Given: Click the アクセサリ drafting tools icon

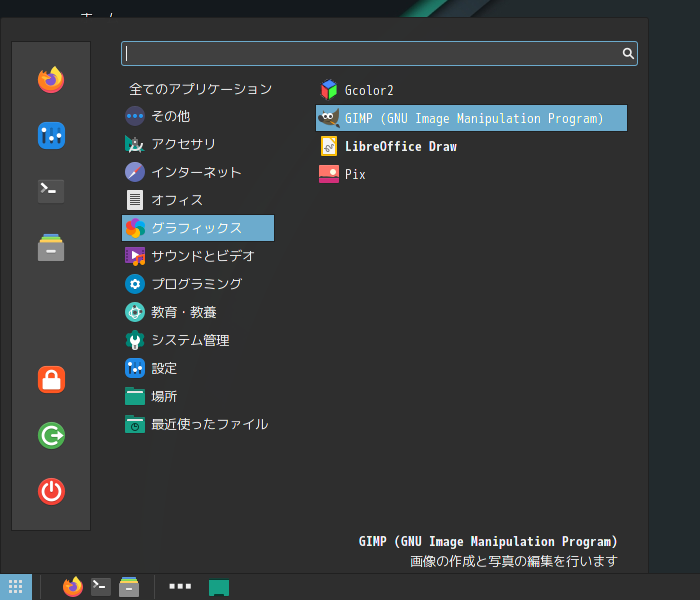Looking at the screenshot, I should [x=134, y=144].
